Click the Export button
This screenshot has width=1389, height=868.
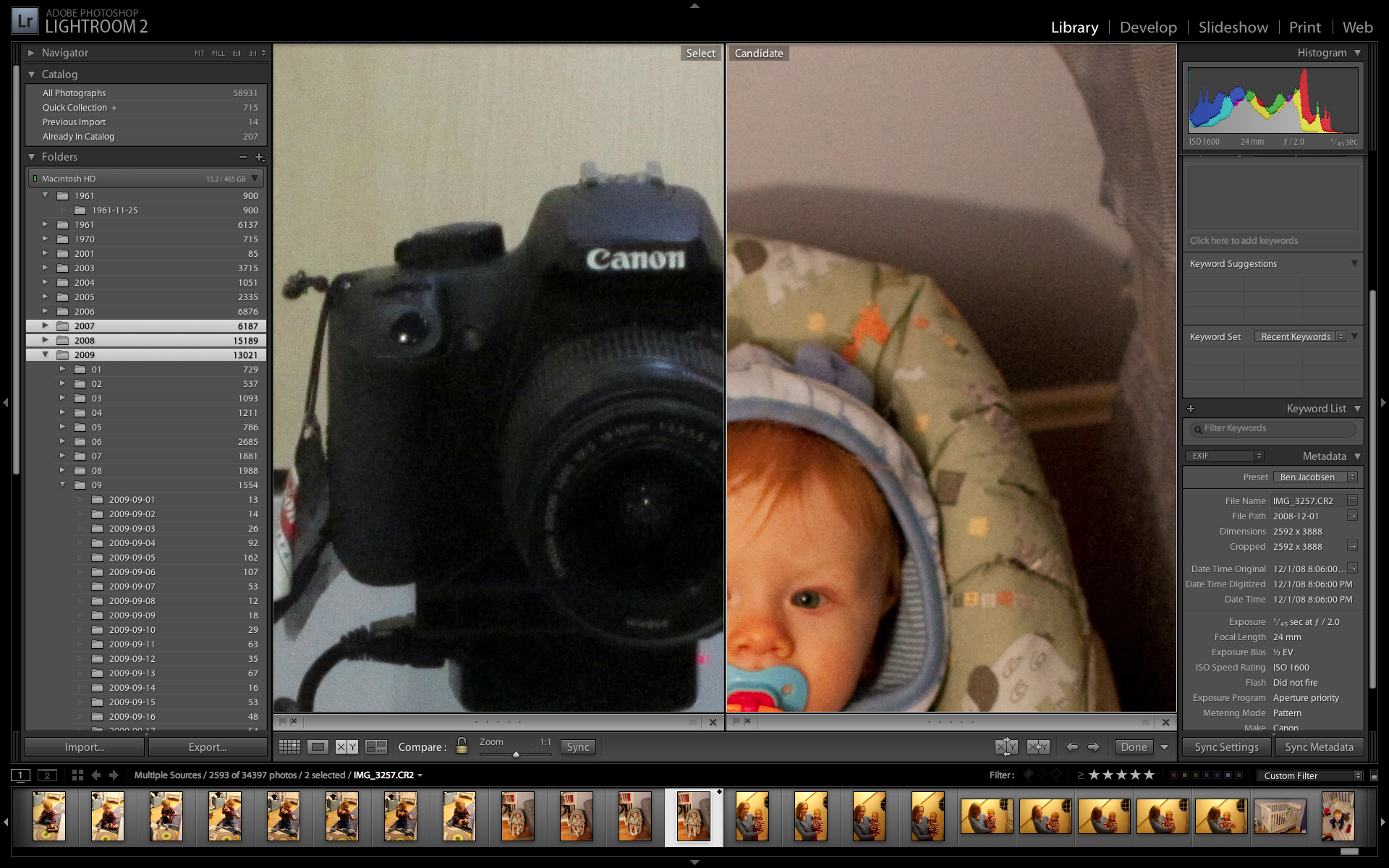208,747
